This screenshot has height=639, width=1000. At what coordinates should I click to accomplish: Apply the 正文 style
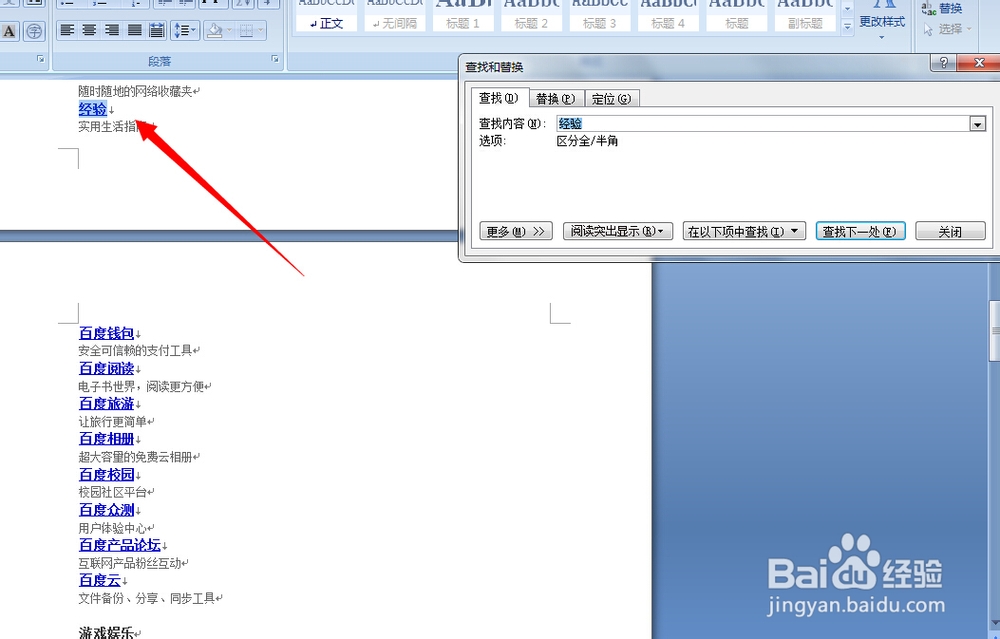coord(327,15)
